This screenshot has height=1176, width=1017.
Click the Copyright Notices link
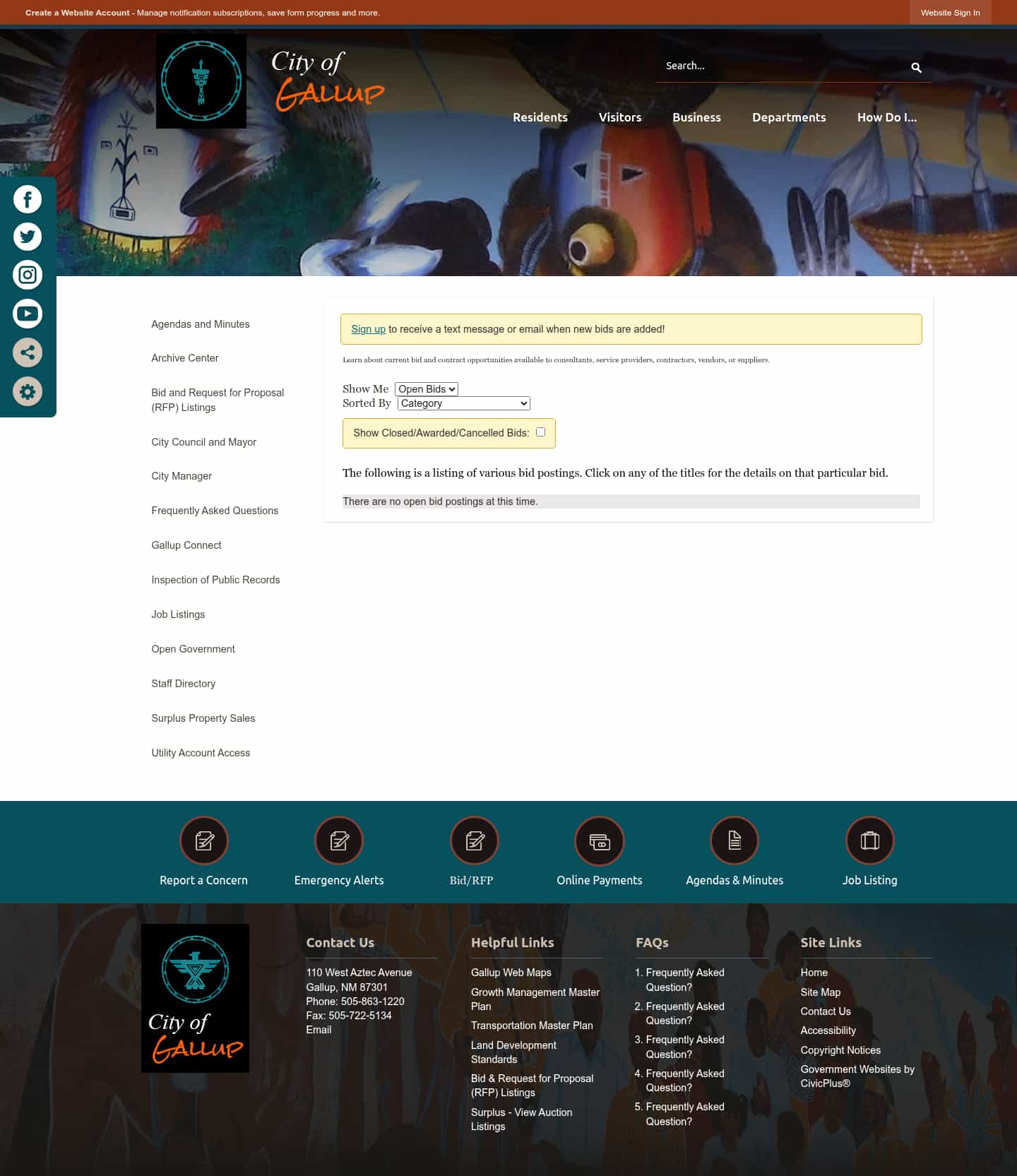point(840,1050)
